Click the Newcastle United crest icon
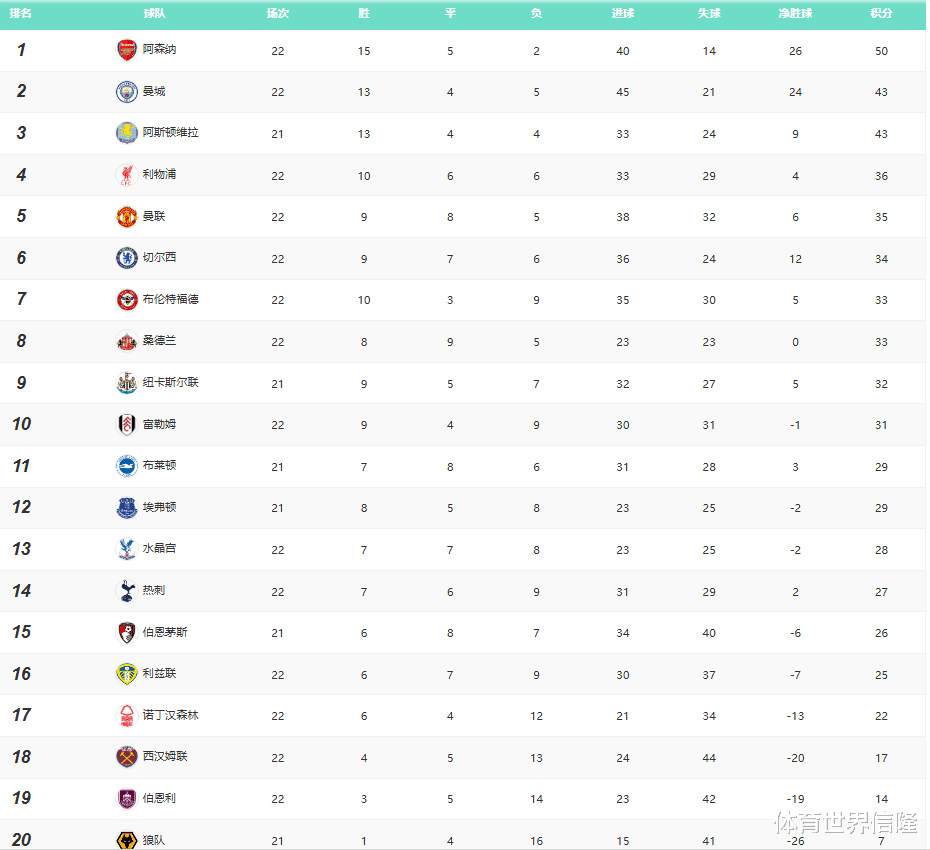930x850 pixels. pos(127,383)
